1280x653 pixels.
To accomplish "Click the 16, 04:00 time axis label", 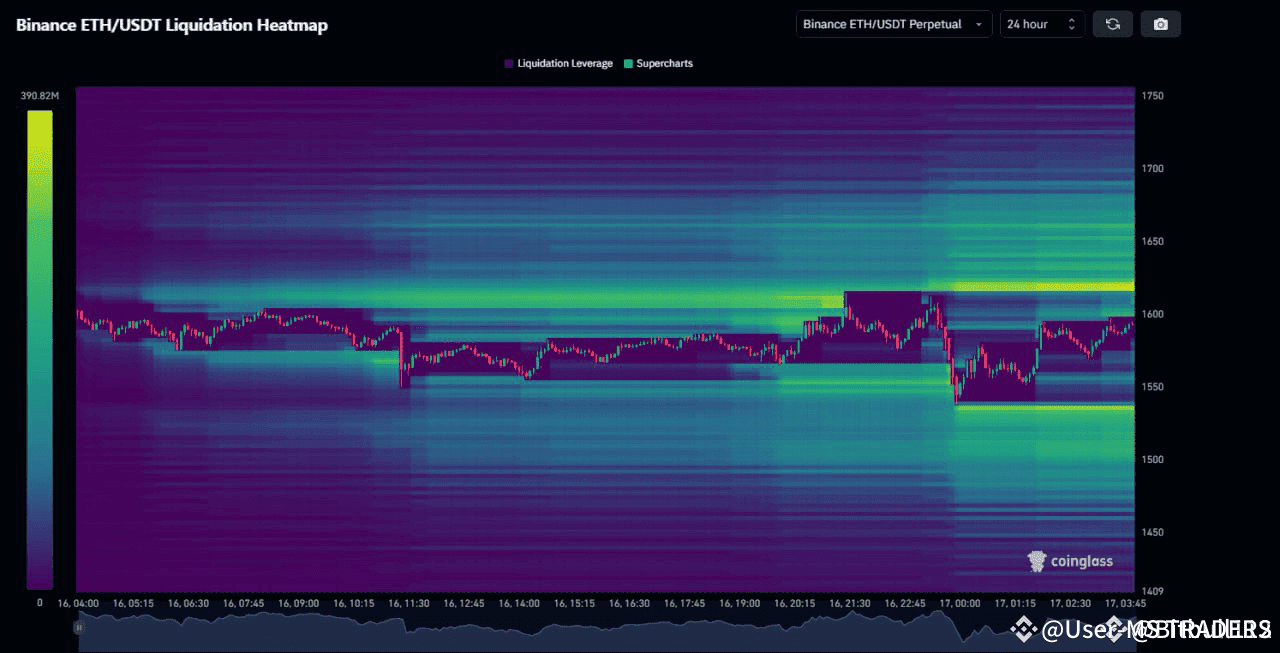I will [78, 604].
